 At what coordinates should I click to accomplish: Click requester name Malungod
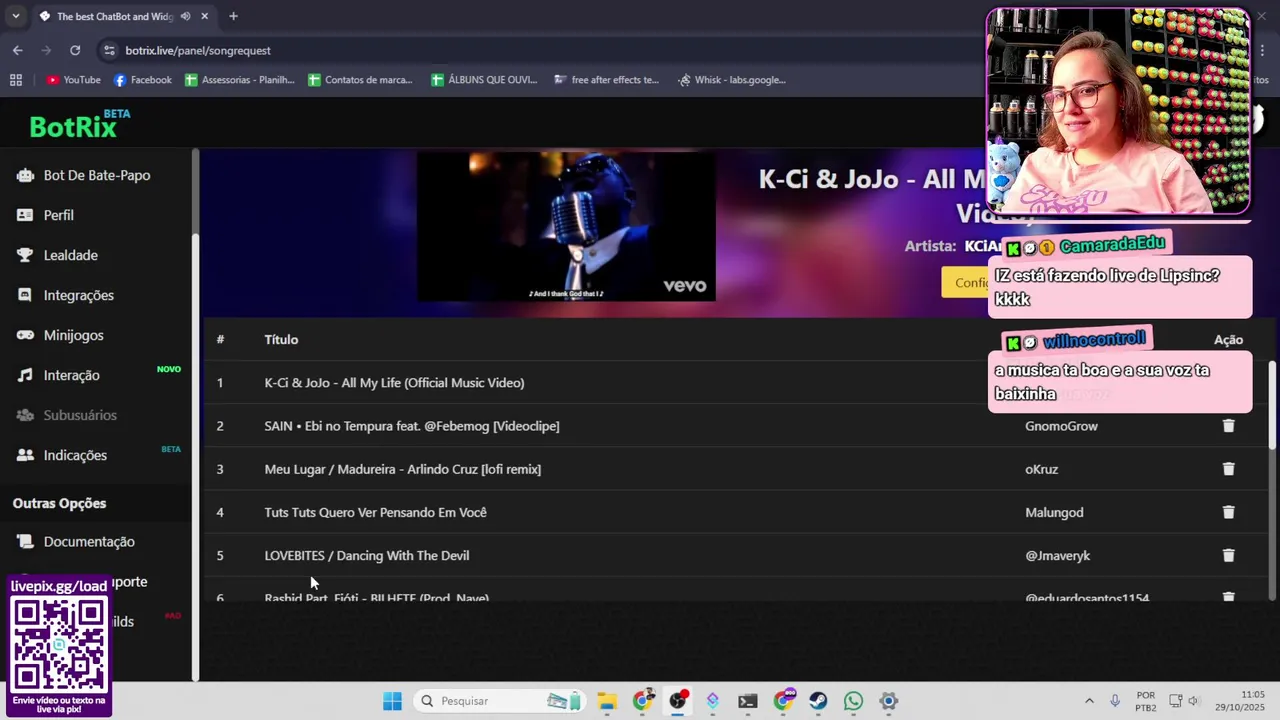coord(1054,512)
